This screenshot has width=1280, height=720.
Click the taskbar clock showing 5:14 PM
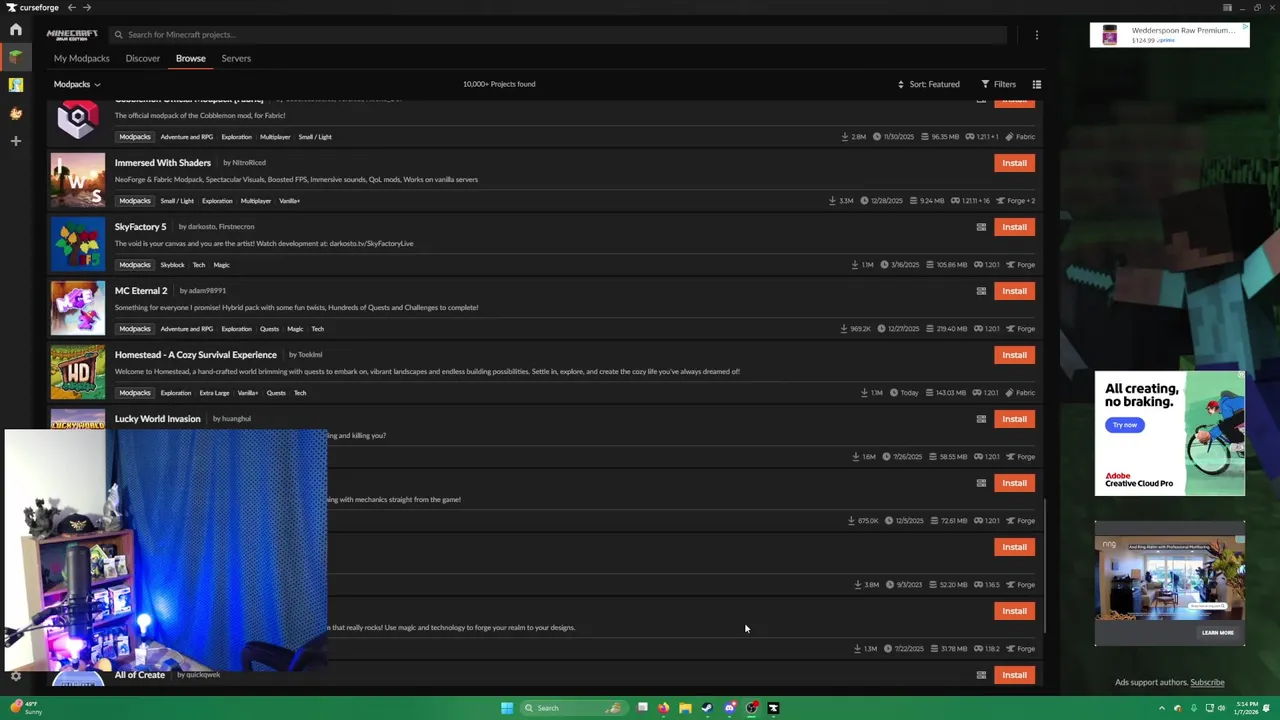coord(1246,708)
